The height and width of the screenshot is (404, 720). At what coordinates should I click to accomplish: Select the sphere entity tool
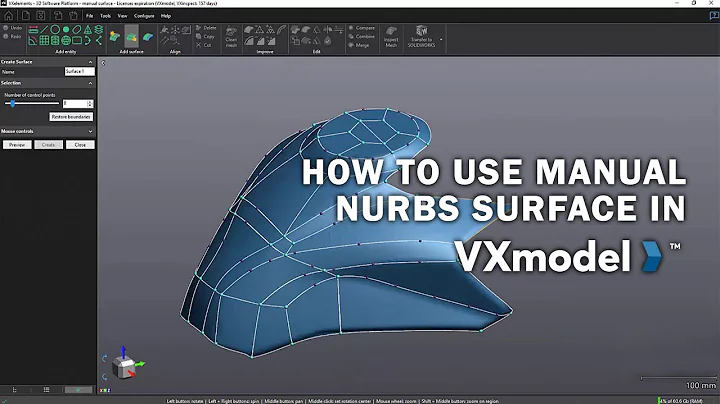pos(66,41)
